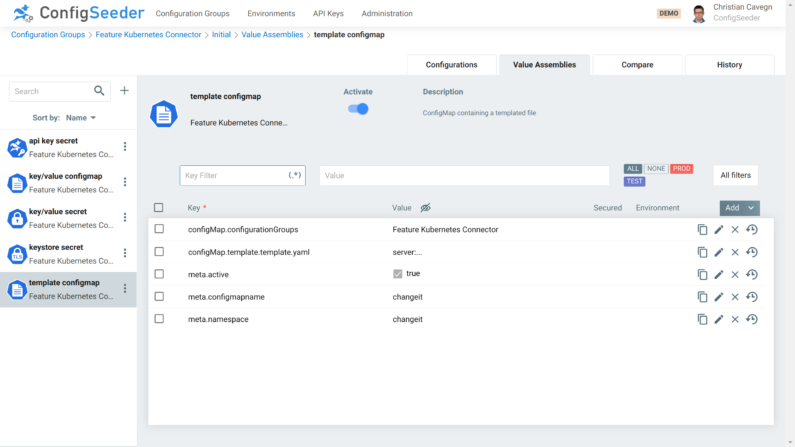Go to Initial breadcrumb link
Screen dimensions: 795x447
click(221, 34)
